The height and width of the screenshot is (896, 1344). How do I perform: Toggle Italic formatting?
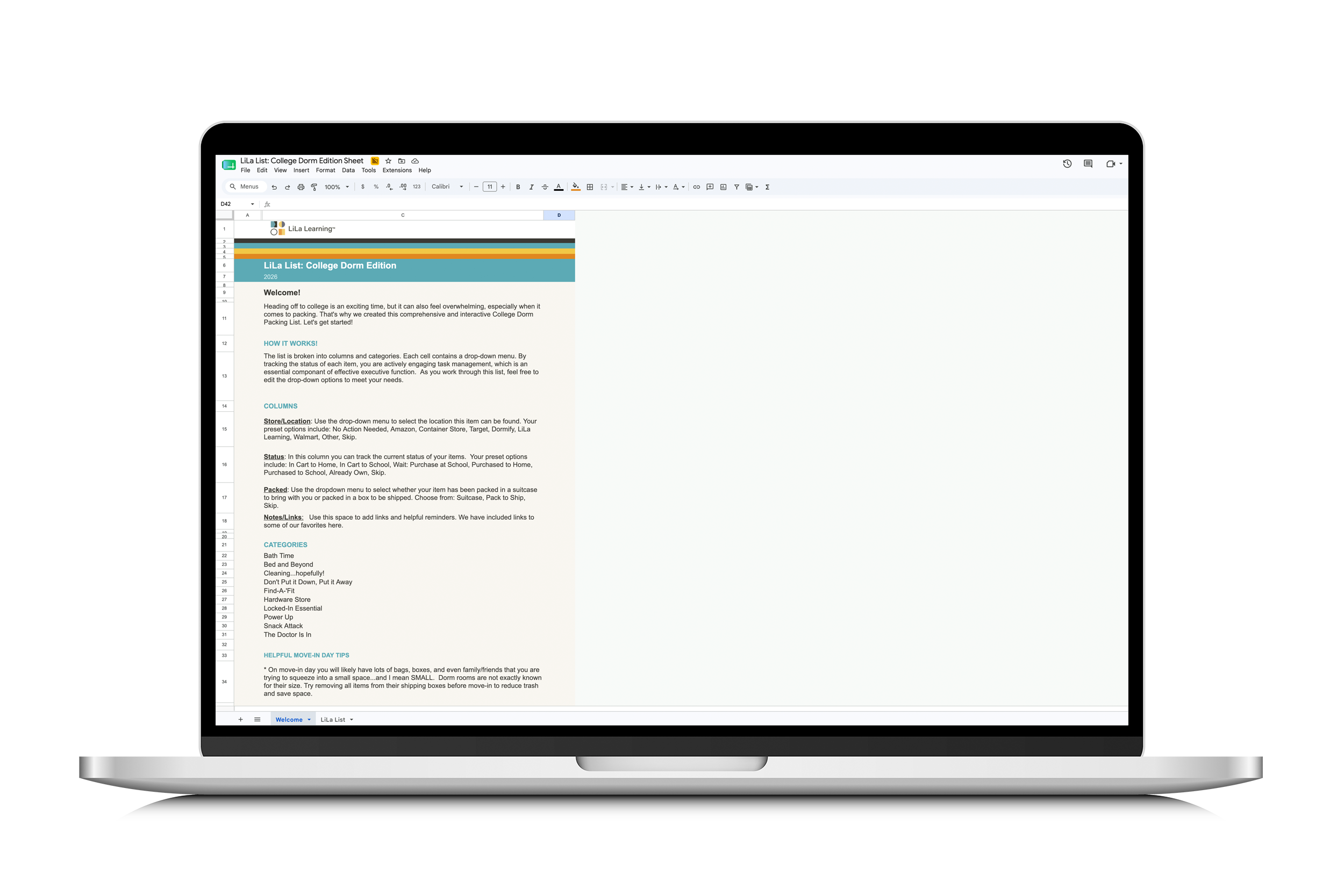(532, 187)
